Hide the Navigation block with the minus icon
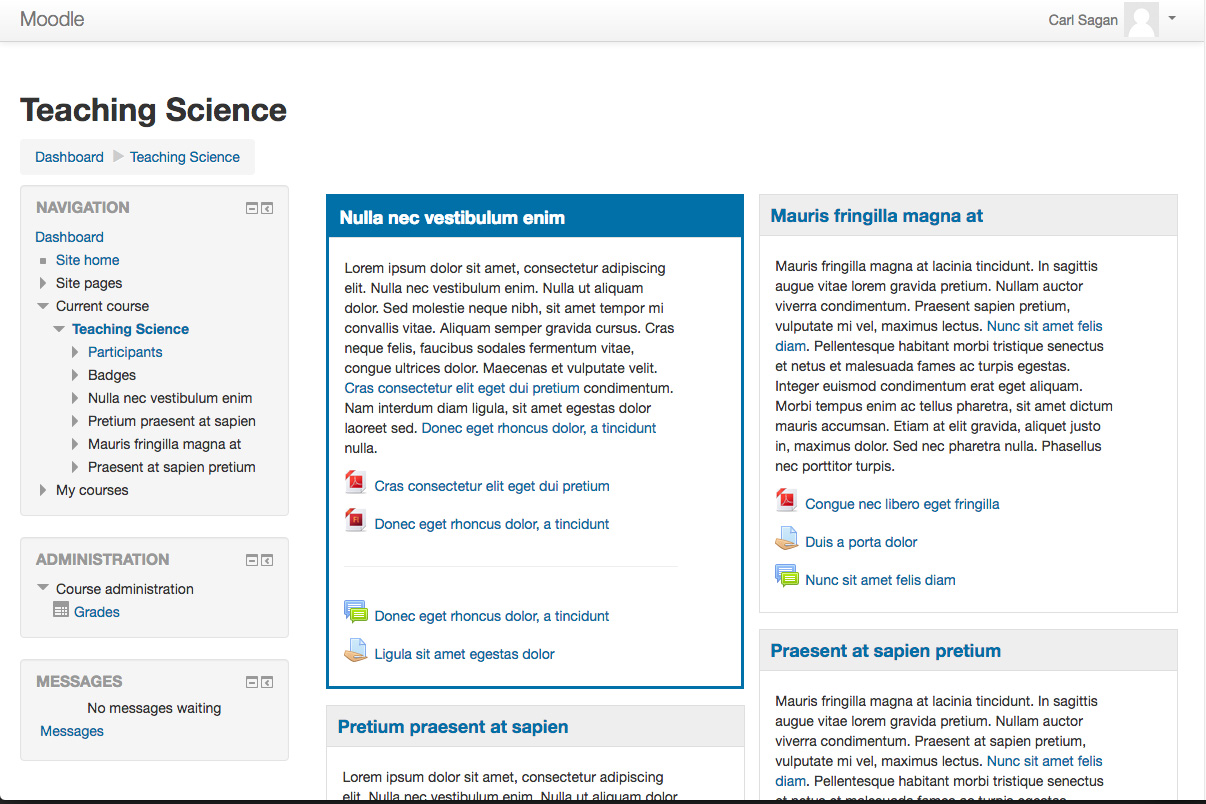This screenshot has height=804, width=1206. [x=252, y=208]
